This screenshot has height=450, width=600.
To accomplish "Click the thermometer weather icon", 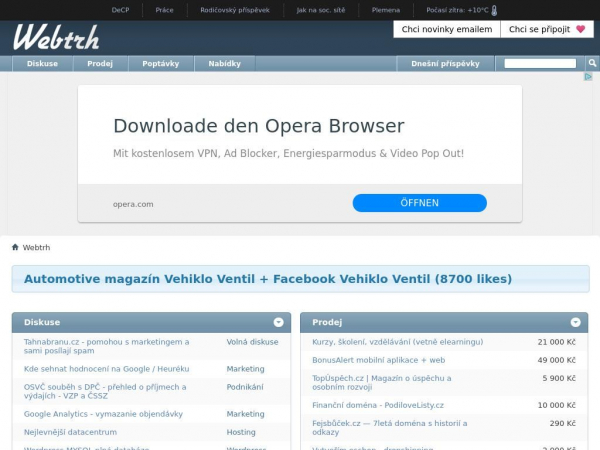I will coord(494,10).
